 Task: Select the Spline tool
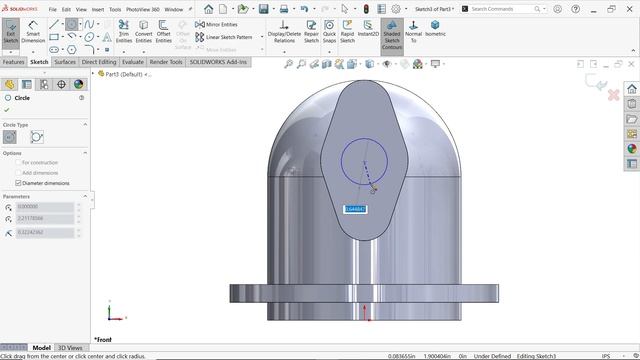click(x=89, y=24)
